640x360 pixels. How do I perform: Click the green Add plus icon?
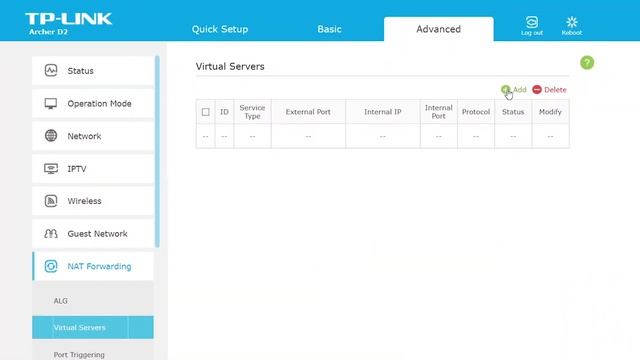pyautogui.click(x=505, y=89)
